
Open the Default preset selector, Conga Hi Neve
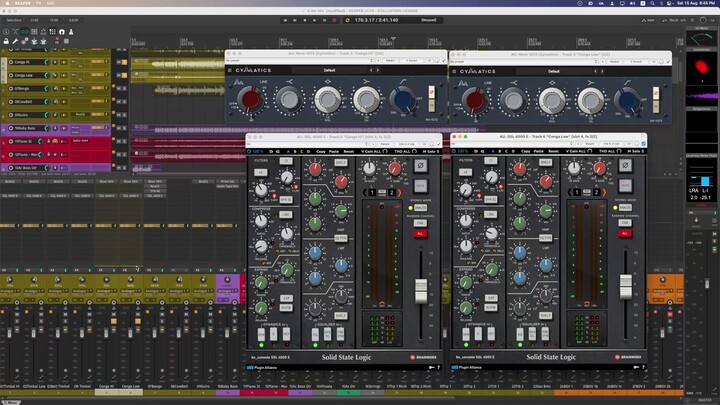(x=330, y=70)
